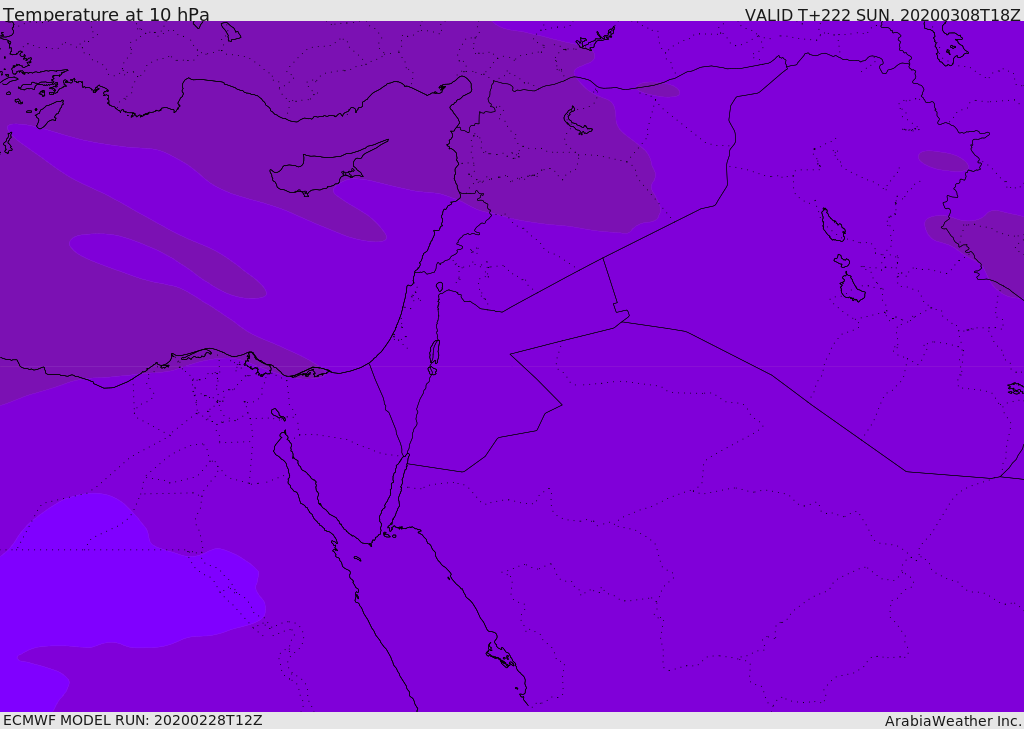Image resolution: width=1024 pixels, height=729 pixels.
Task: Click the 'Temperature at 10 hPa' title text
Action: click(106, 14)
